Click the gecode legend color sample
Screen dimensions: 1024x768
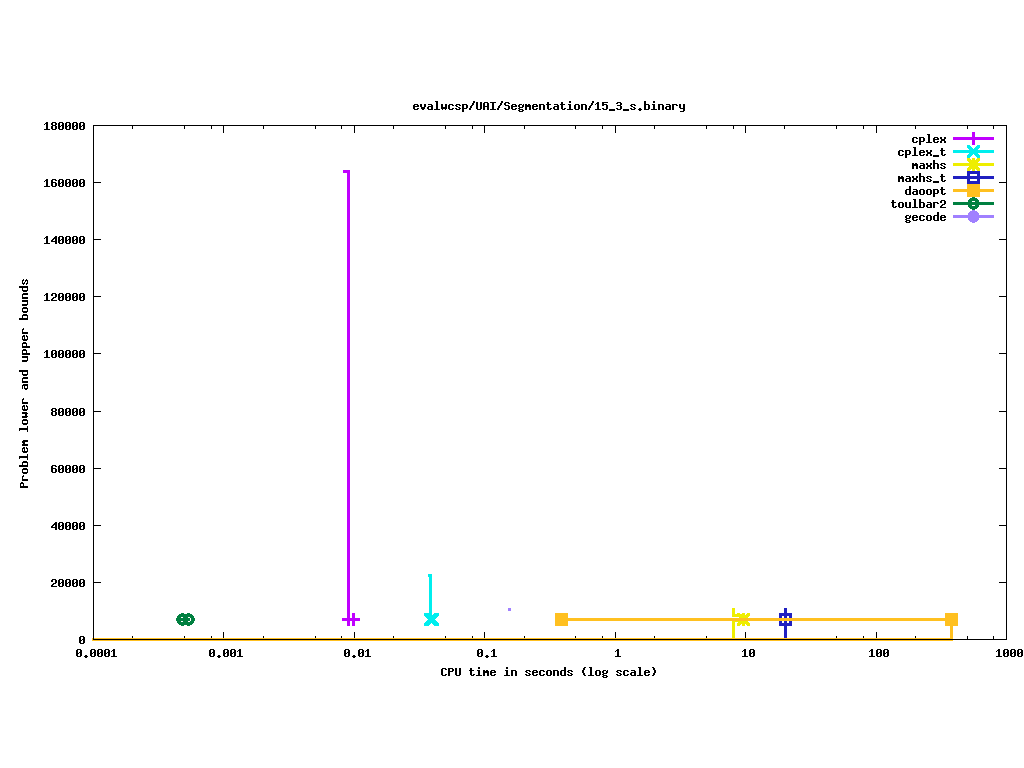coord(973,217)
